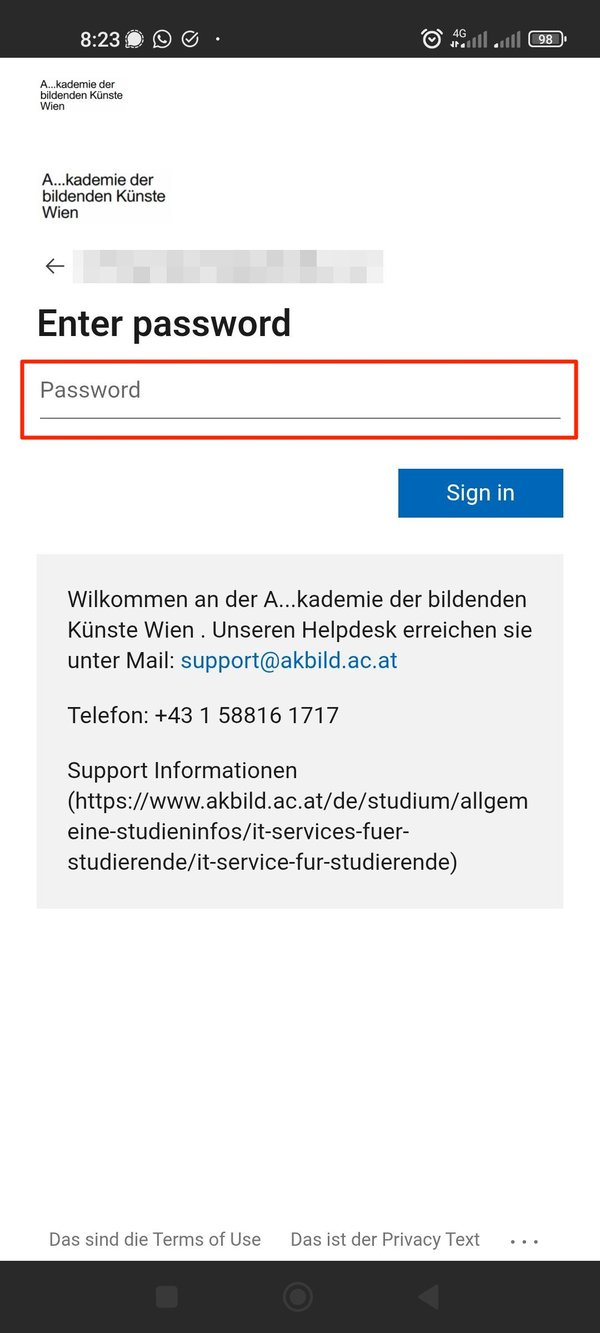Tap the battery level indicator
This screenshot has height=1333, width=600.
[x=547, y=39]
